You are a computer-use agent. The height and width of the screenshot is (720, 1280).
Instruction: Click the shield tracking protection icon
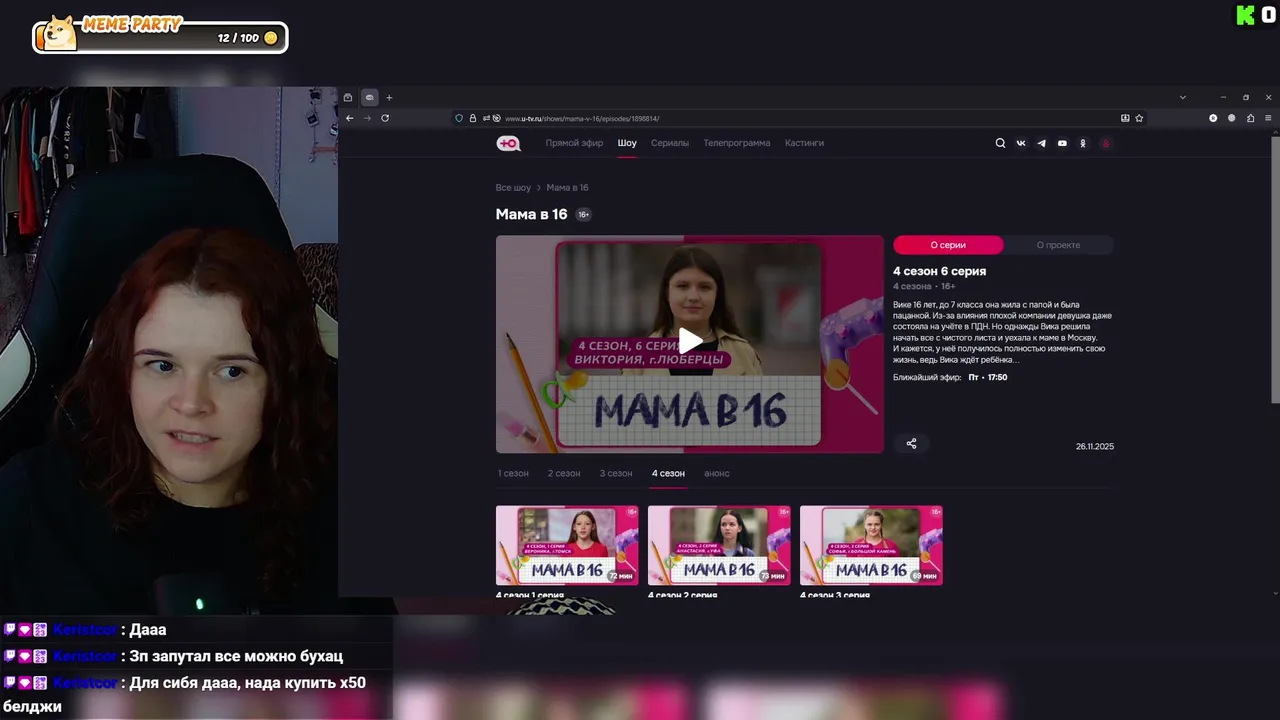459,118
